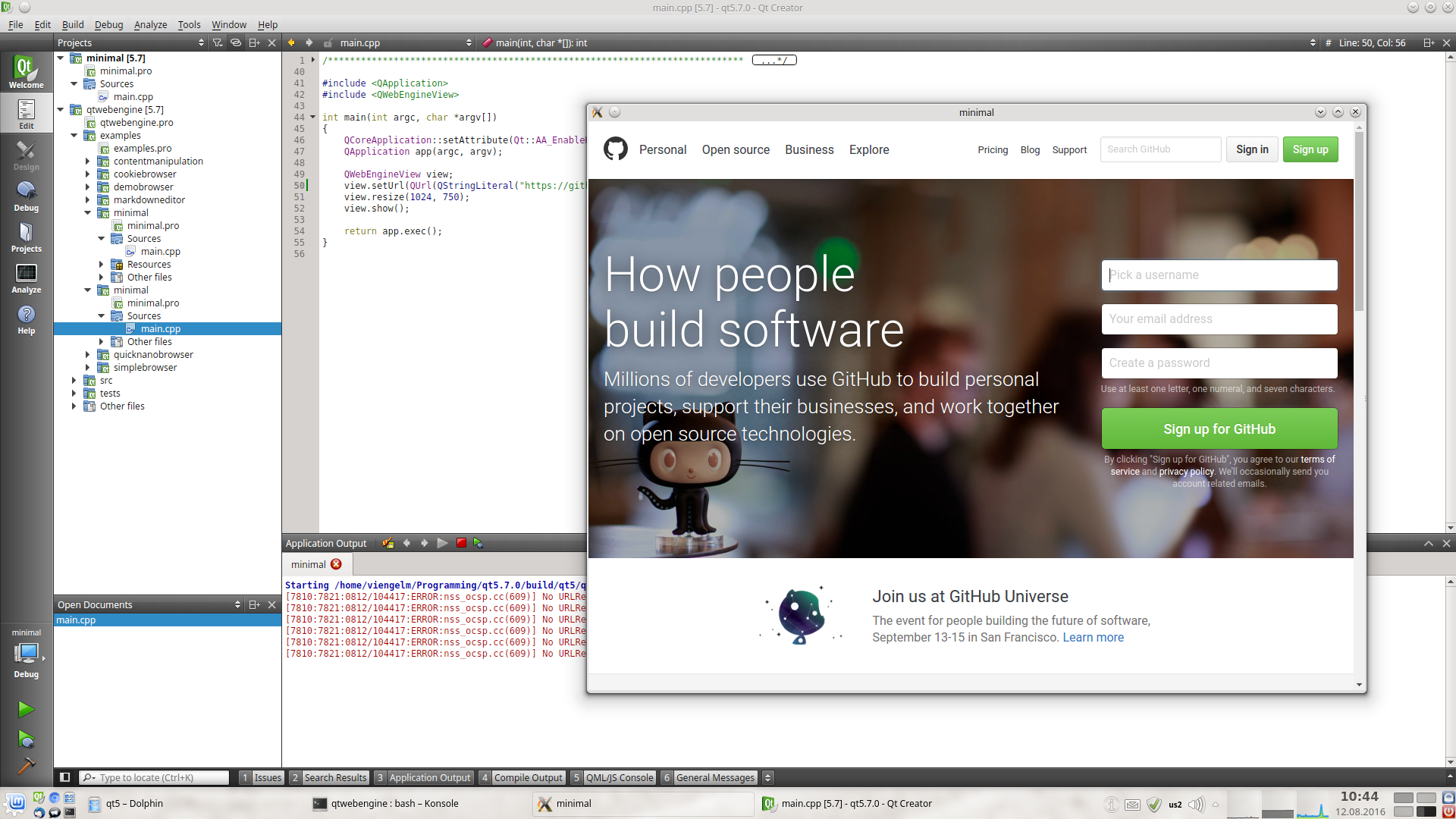1456x819 pixels.
Task: Stop the running application with red square
Action: point(461,543)
